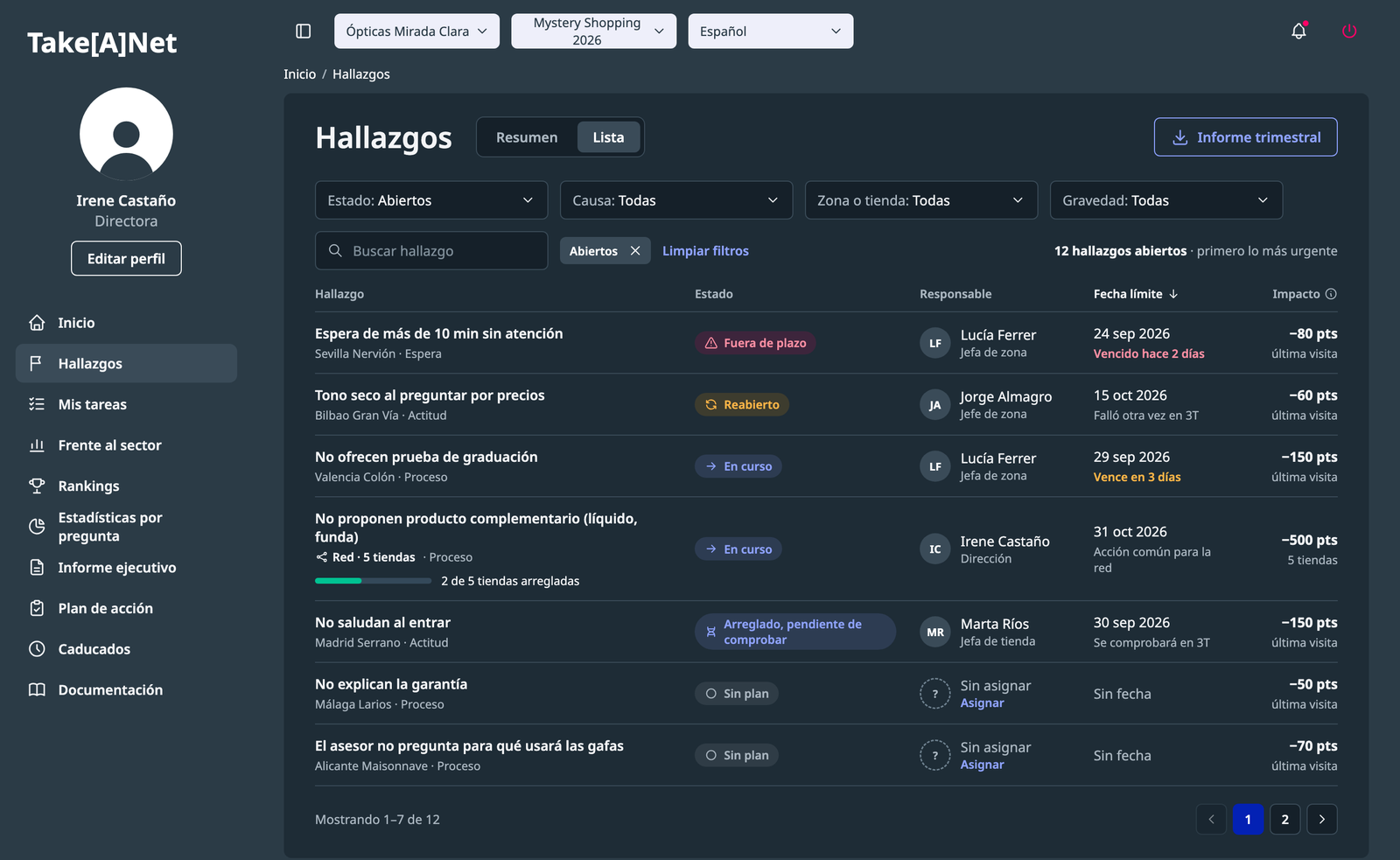Open Informe ejecutivo
Image resolution: width=1400 pixels, height=860 pixels.
(x=126, y=568)
